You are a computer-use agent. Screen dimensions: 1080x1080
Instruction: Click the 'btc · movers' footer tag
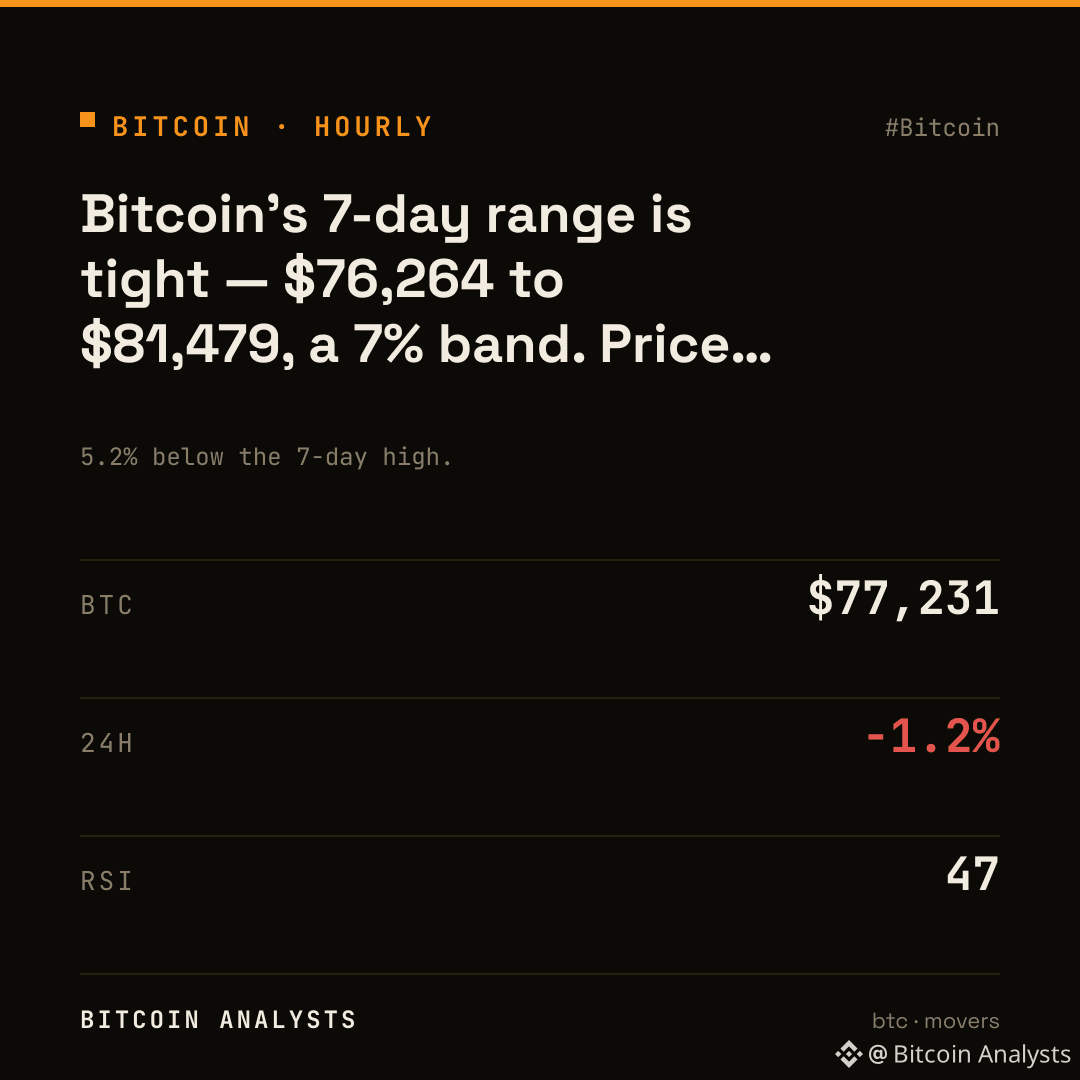tap(935, 1021)
